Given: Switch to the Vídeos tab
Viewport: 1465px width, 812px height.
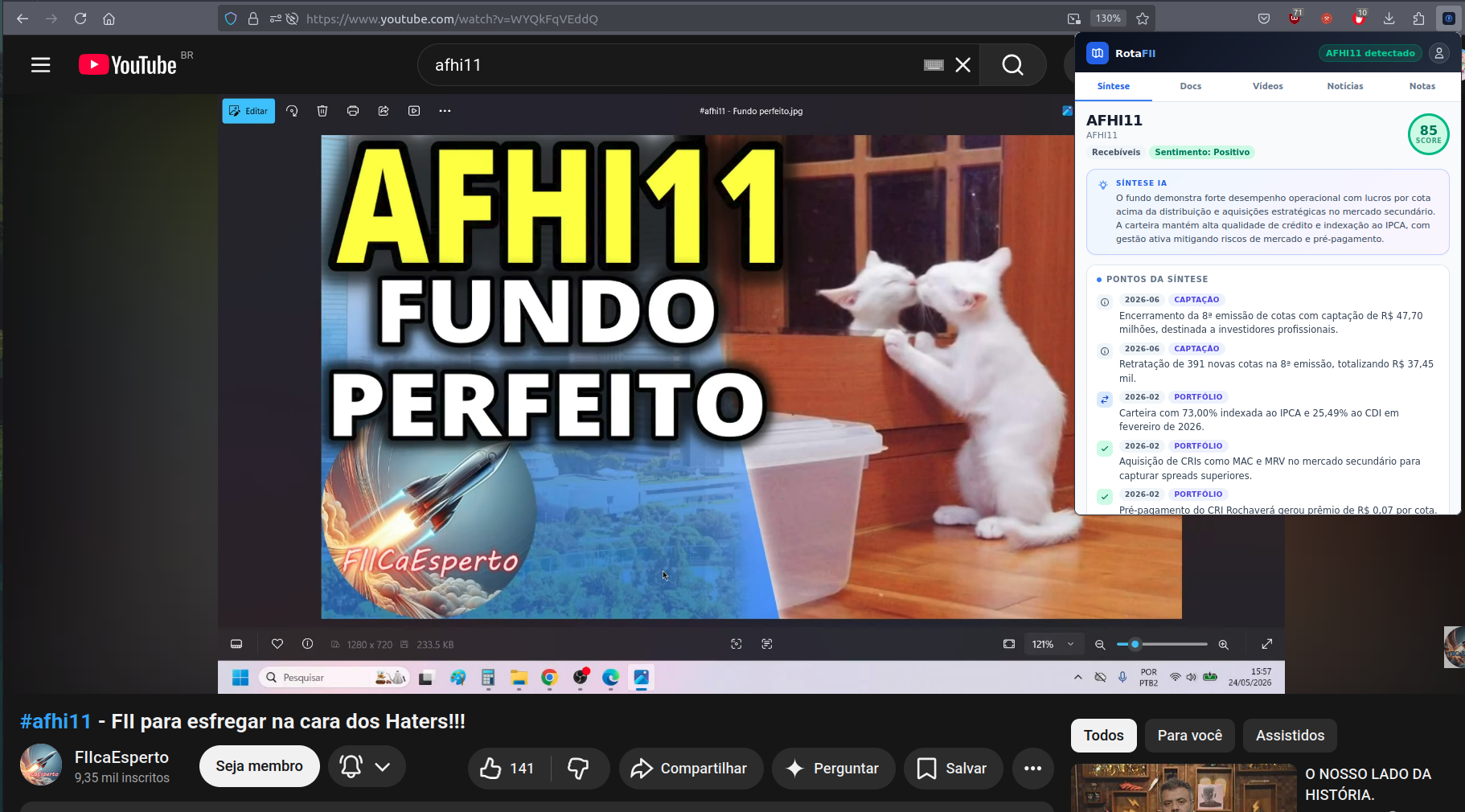Looking at the screenshot, I should click(x=1268, y=86).
